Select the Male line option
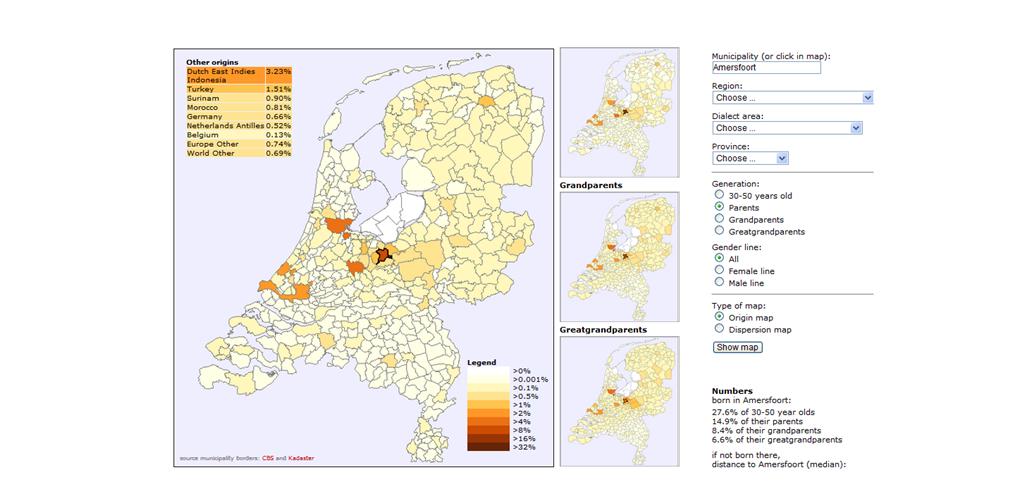This screenshot has width=1016, height=498. point(719,282)
